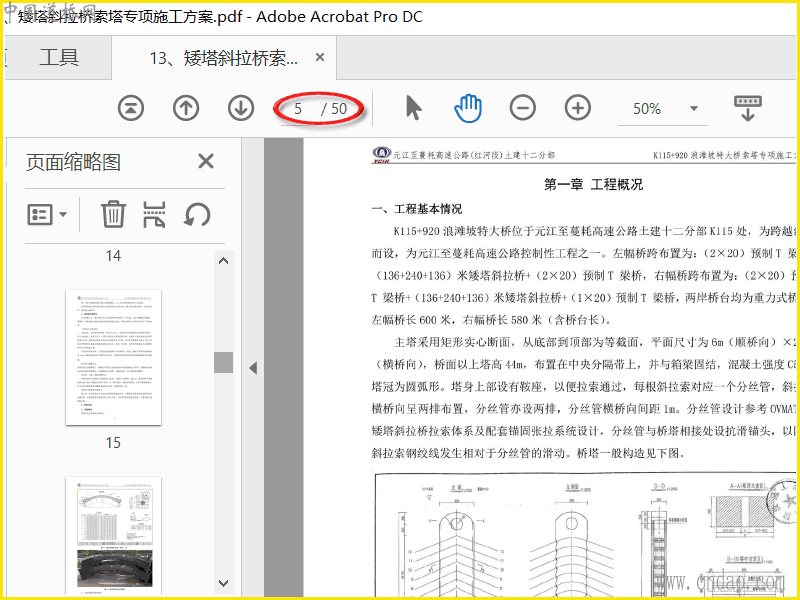The image size is (800, 600).
Task: Click the extract pages scissors icon
Action: coord(154,214)
